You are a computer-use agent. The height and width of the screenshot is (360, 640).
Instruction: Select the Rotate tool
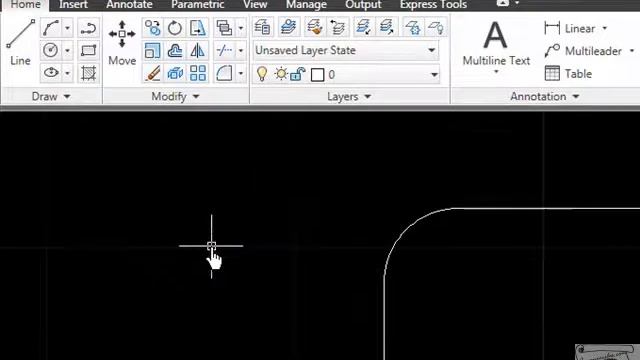(175, 28)
